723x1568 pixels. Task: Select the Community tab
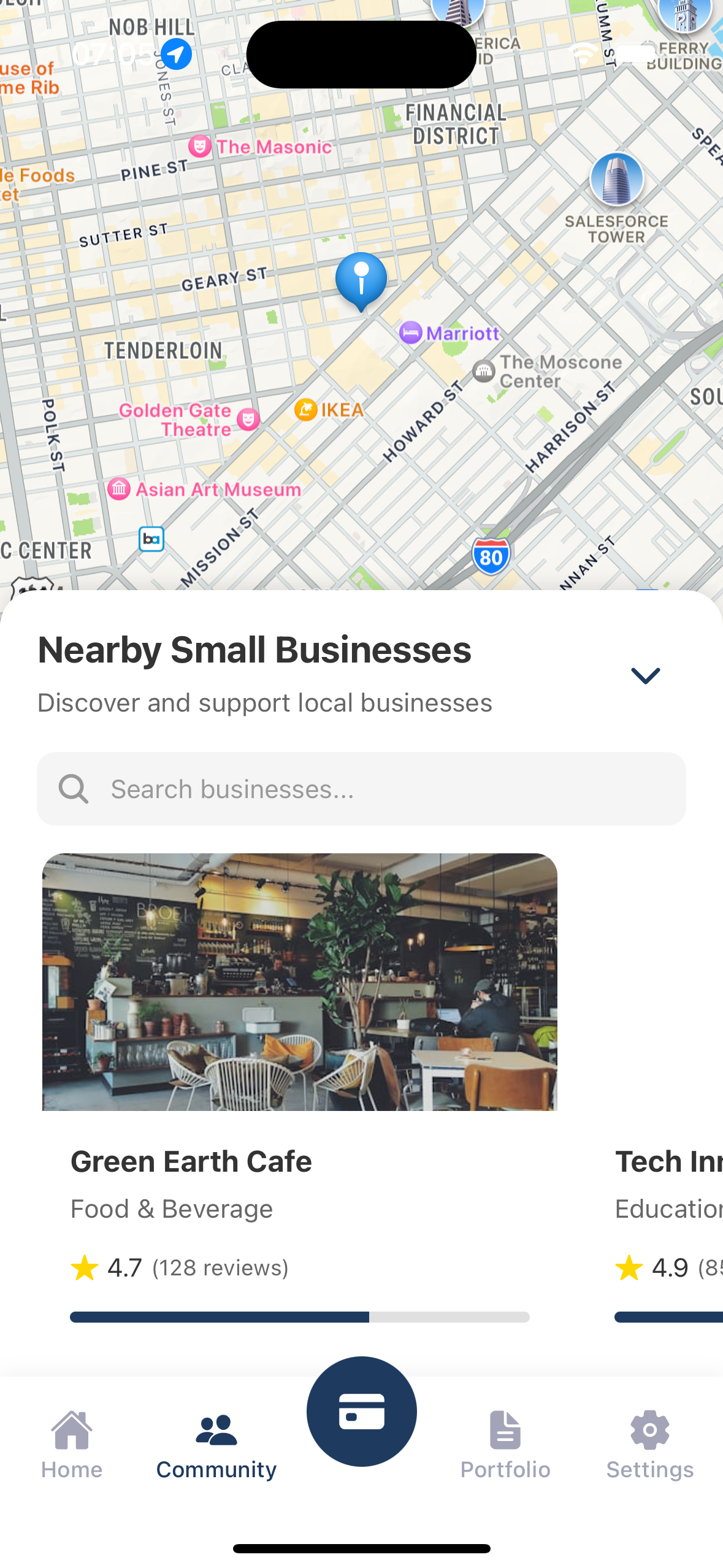point(216,1445)
